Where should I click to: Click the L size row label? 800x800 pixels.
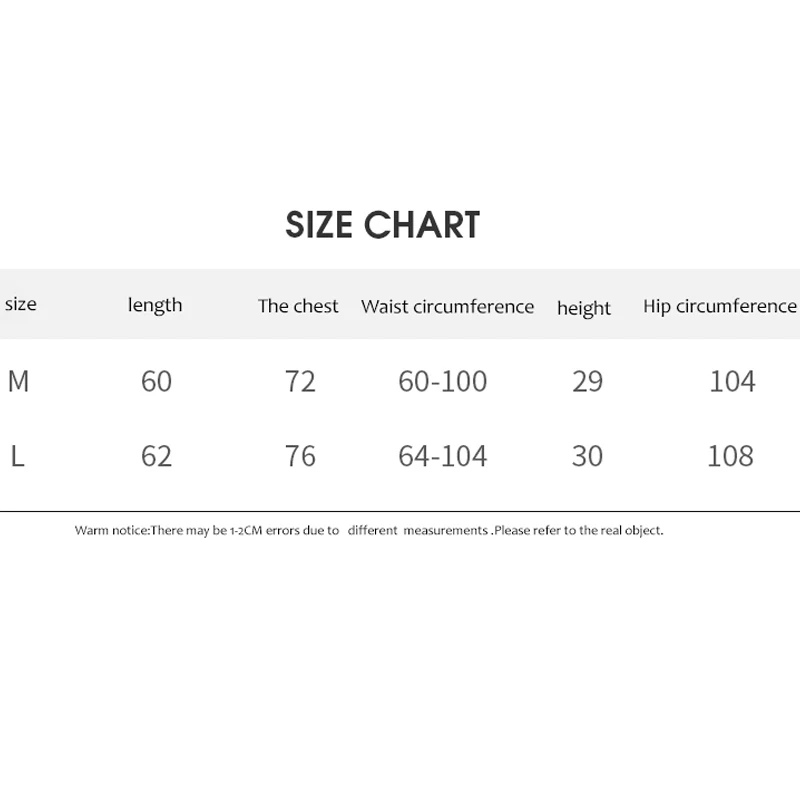[18, 456]
